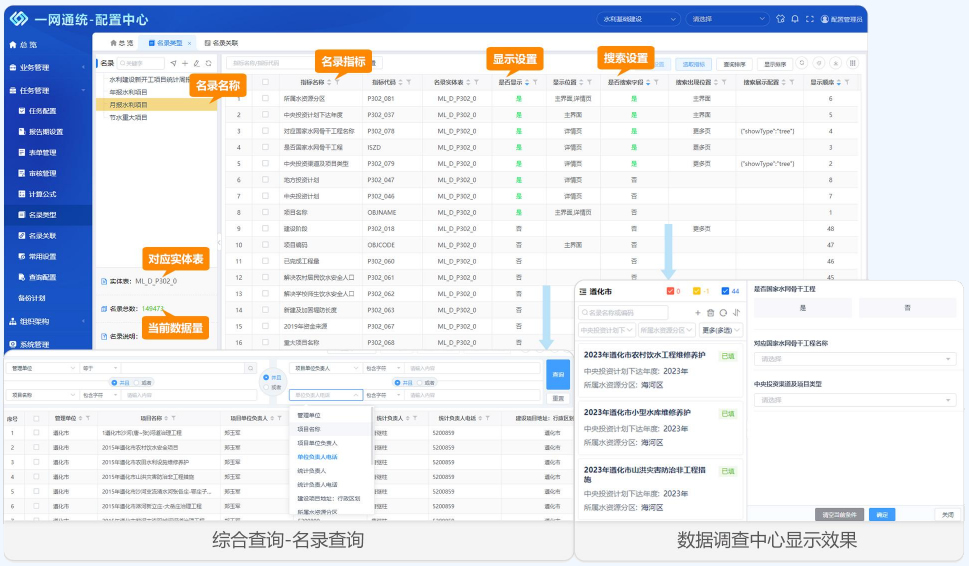Check the box for row 所属水资源分区
The height and width of the screenshot is (566, 969).
point(265,99)
